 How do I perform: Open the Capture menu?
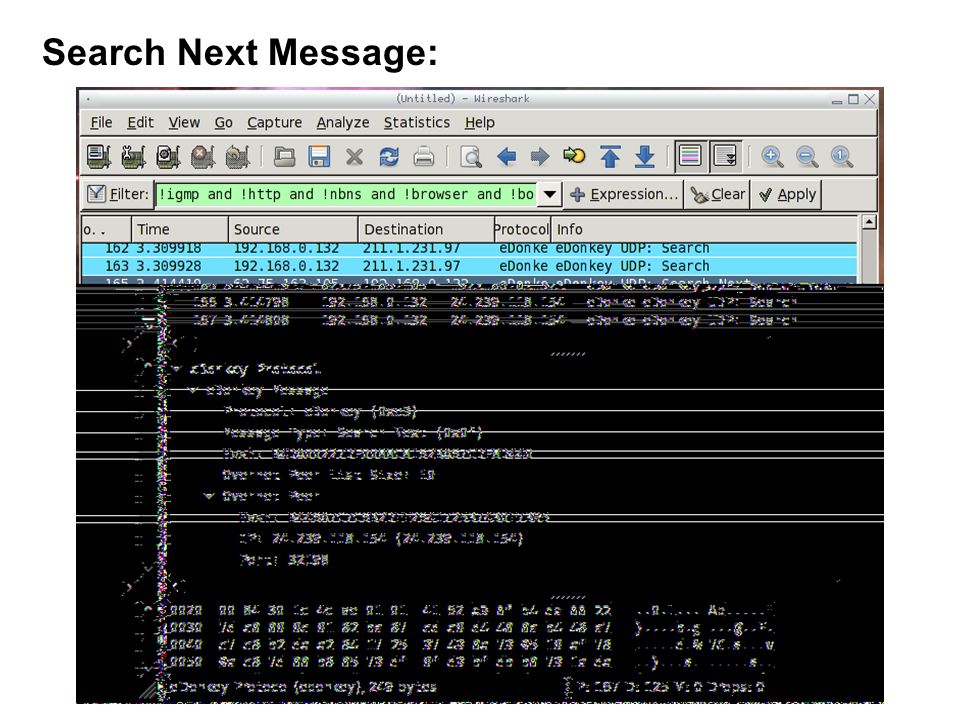[274, 122]
